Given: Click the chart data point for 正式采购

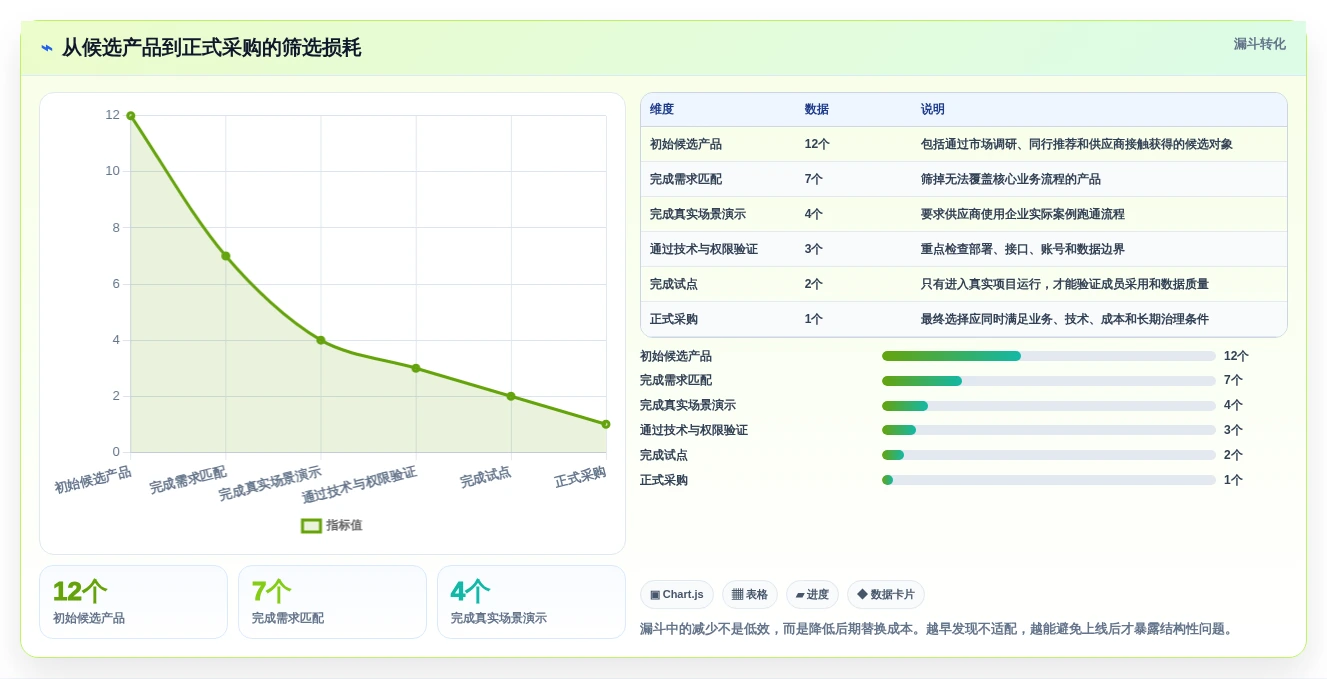Looking at the screenshot, I should click(x=606, y=424).
